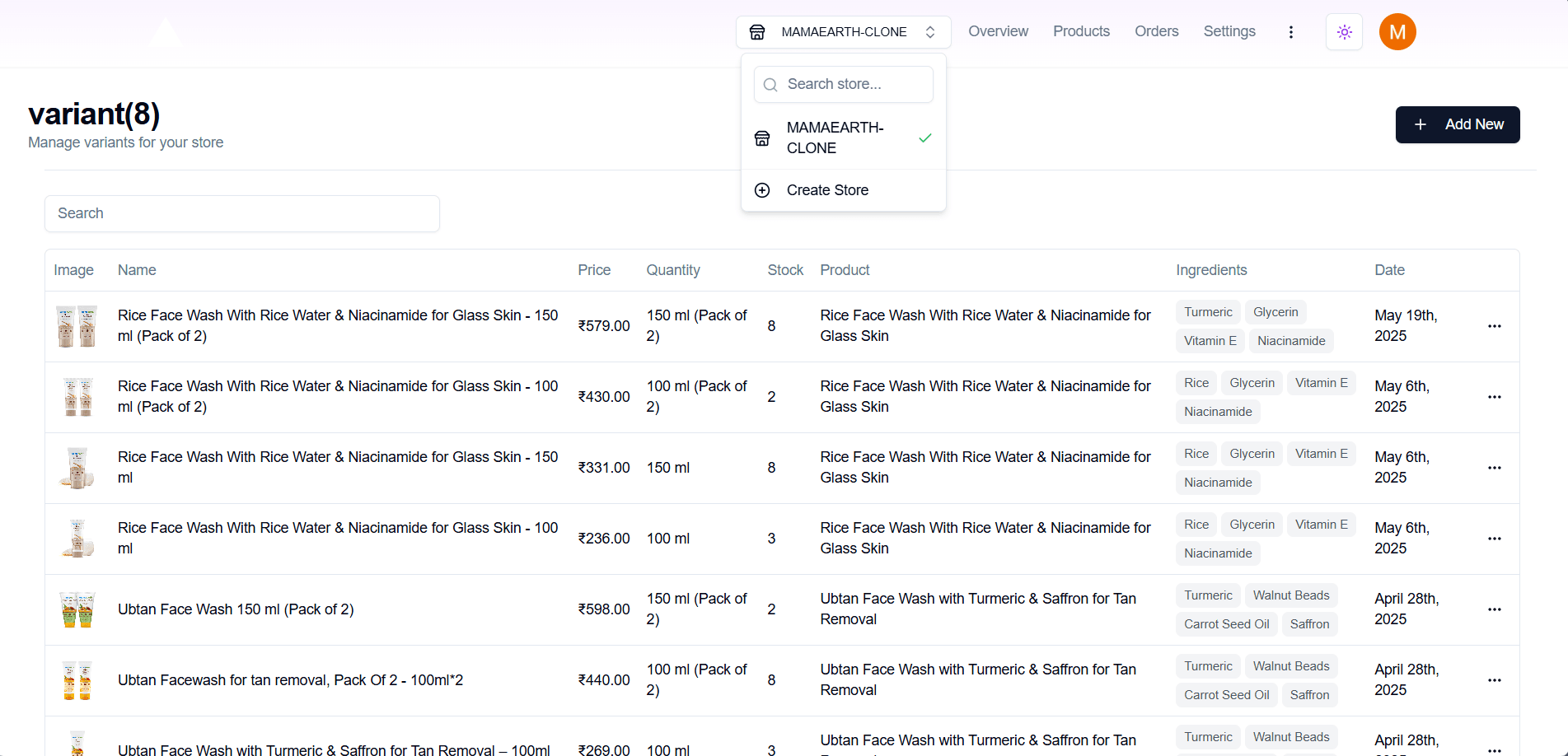The height and width of the screenshot is (756, 1568).
Task: Click 'Ubtan Facewash for tan removal, Pack Of 2' name
Action: (x=290, y=680)
